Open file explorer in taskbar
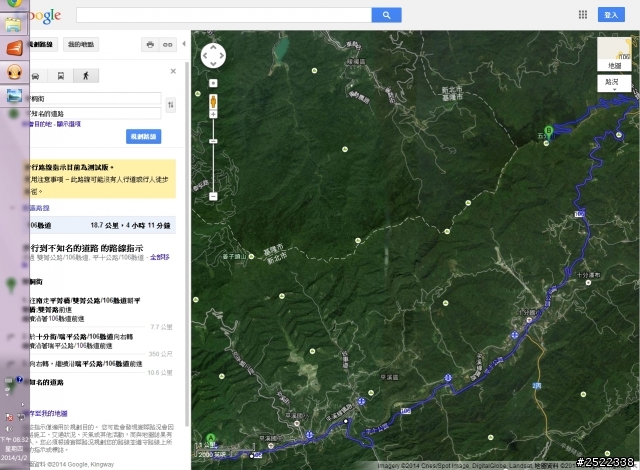Screen dimensions: 640x470 [14, 24]
